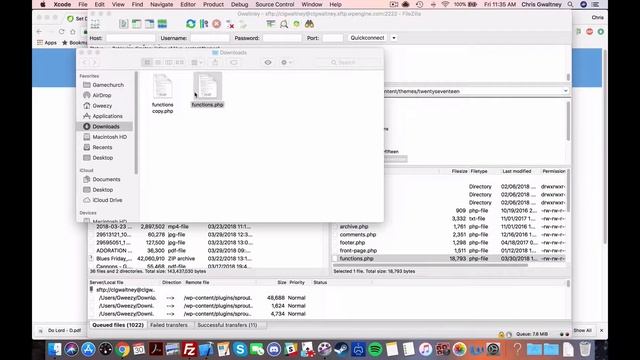The height and width of the screenshot is (360, 640).
Task: Open the Debug menu in menu bar
Action: tap(240, 4)
